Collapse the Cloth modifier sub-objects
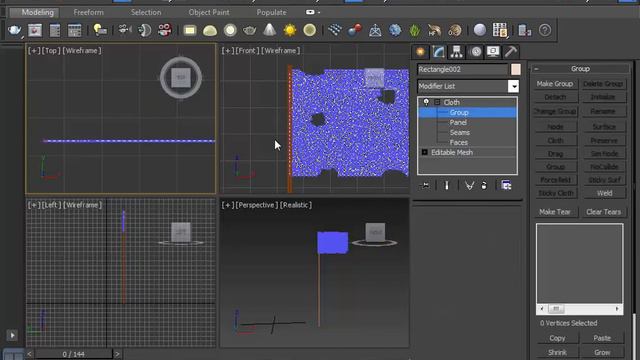The width and height of the screenshot is (640, 360). click(437, 102)
